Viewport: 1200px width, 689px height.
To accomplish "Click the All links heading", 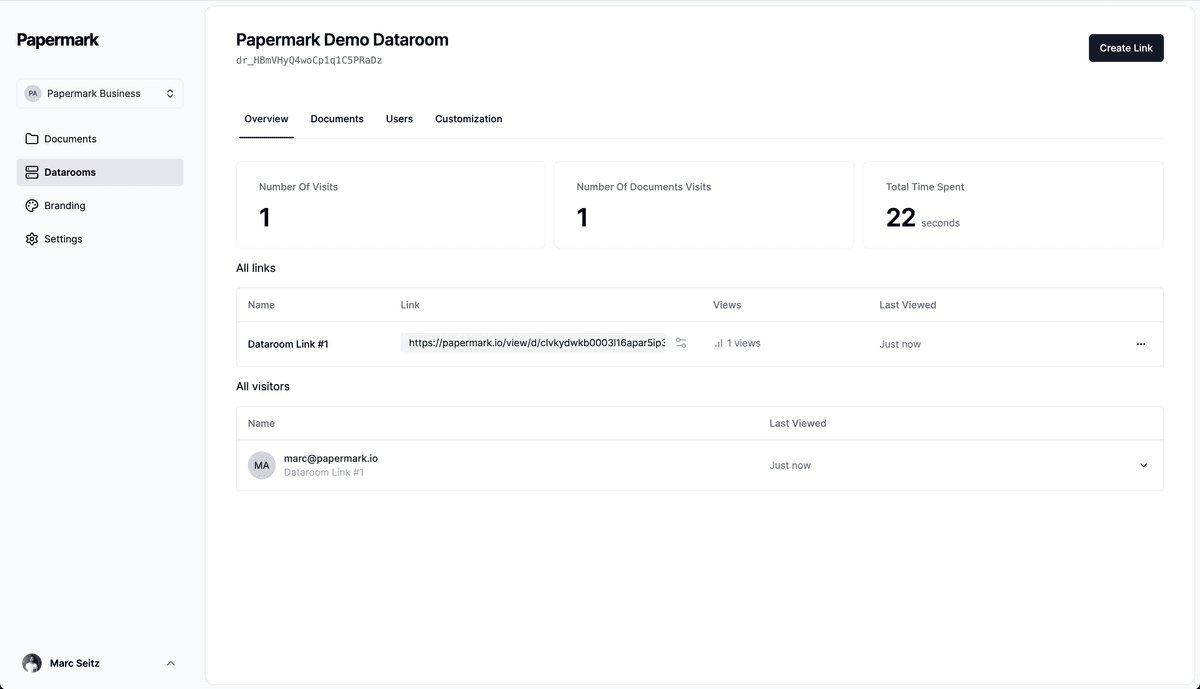I will pyautogui.click(x=256, y=268).
